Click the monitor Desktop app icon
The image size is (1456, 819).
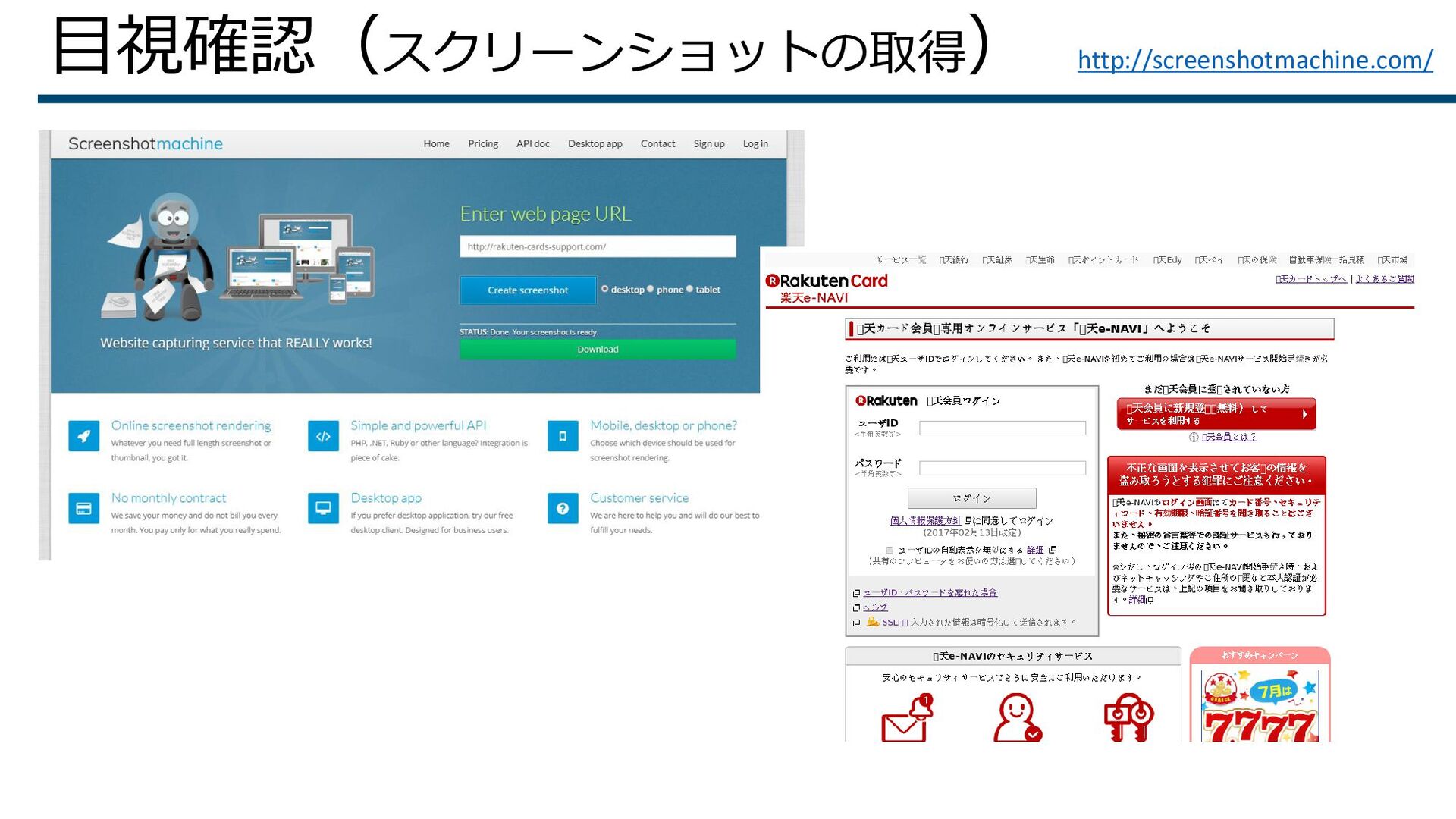323,508
